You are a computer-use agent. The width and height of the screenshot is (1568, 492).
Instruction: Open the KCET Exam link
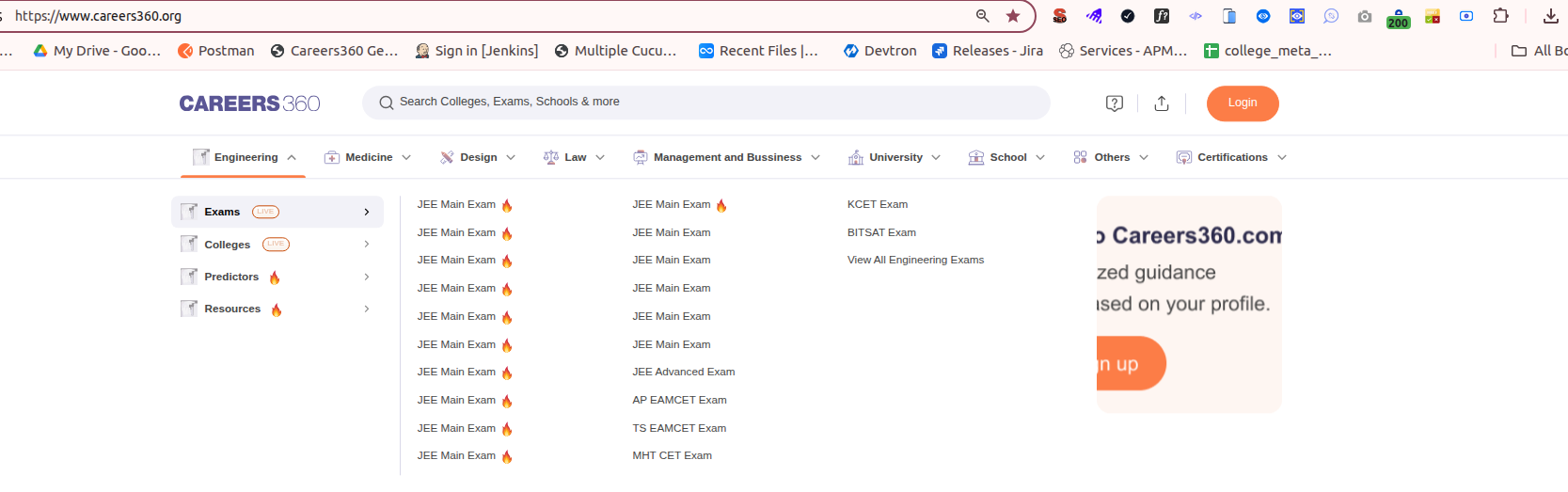coord(878,204)
